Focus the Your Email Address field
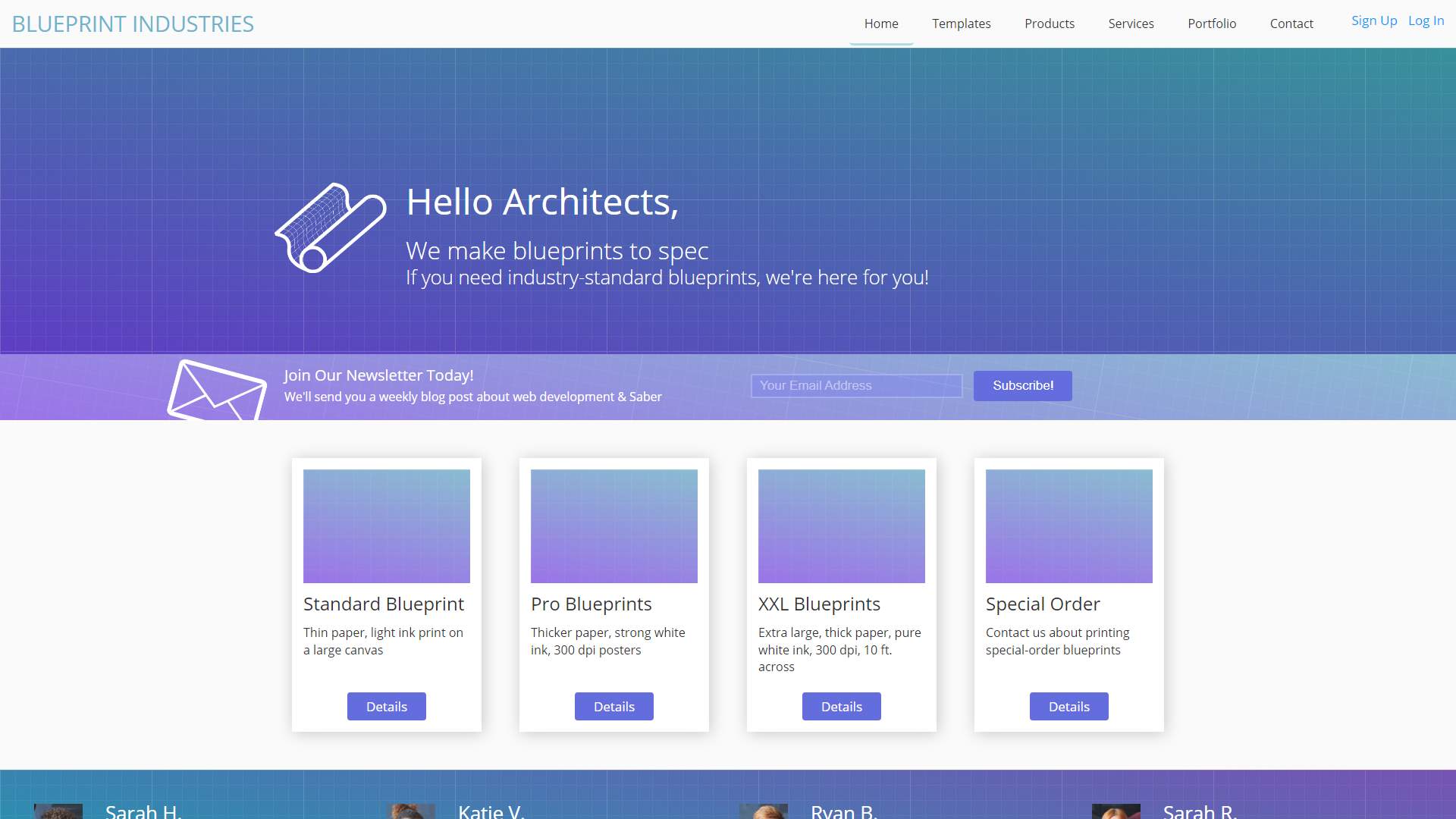This screenshot has height=819, width=1456. 856,386
